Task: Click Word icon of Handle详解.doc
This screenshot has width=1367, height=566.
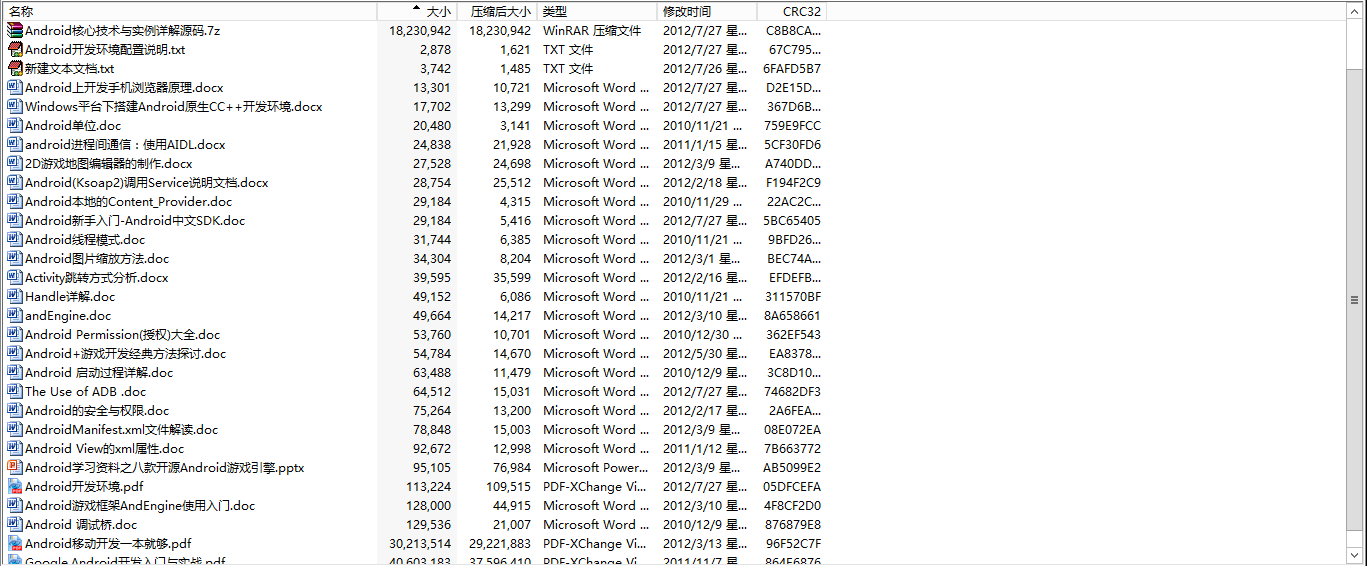Action: click(15, 296)
